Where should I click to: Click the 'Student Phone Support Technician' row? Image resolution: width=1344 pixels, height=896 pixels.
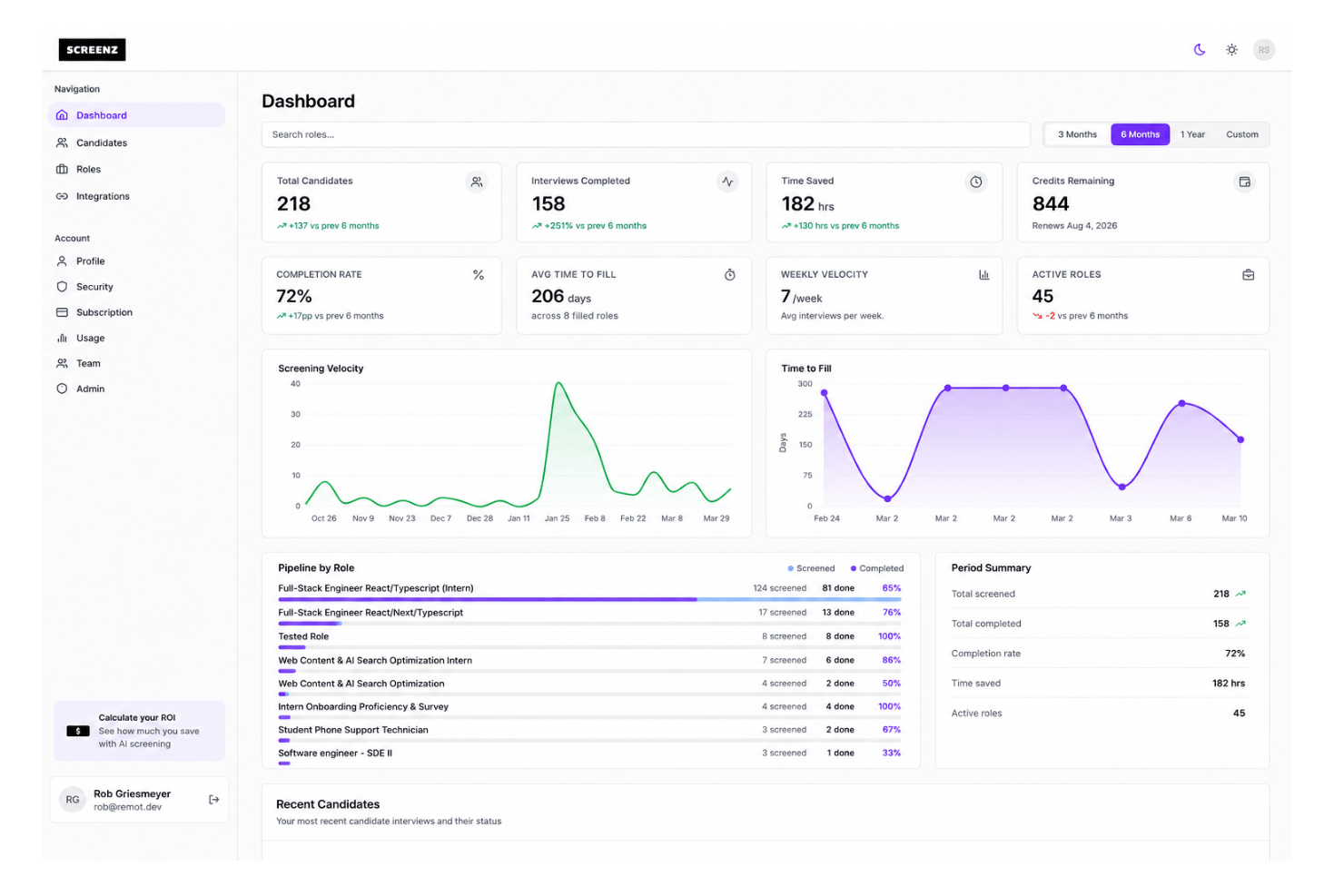click(x=589, y=733)
